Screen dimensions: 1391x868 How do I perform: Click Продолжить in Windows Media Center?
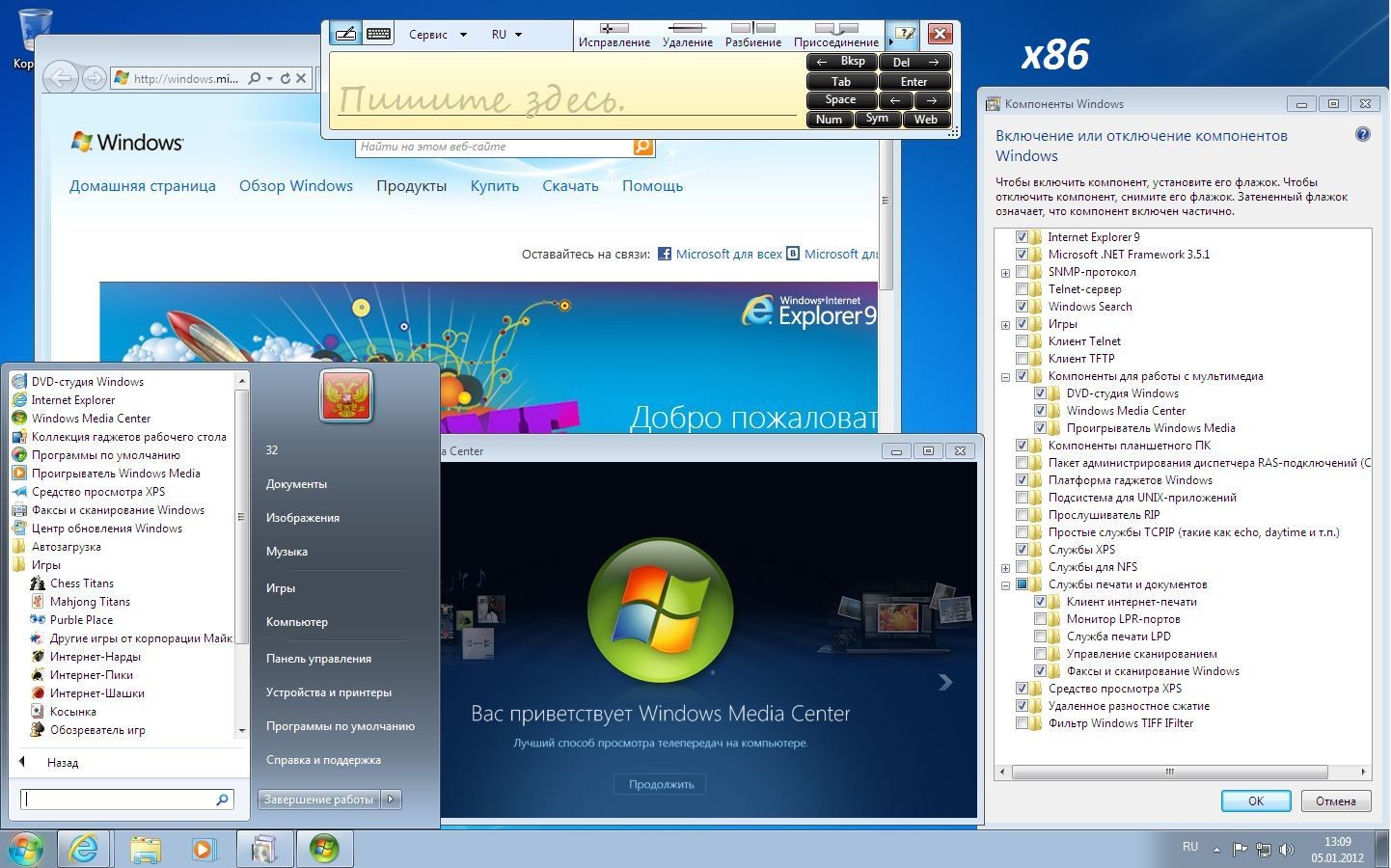pos(661,784)
